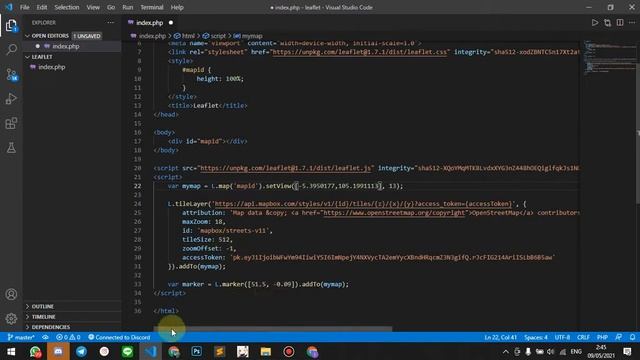Open Telegram from the taskbar
Viewport: 640px width, 360px height.
81,352
